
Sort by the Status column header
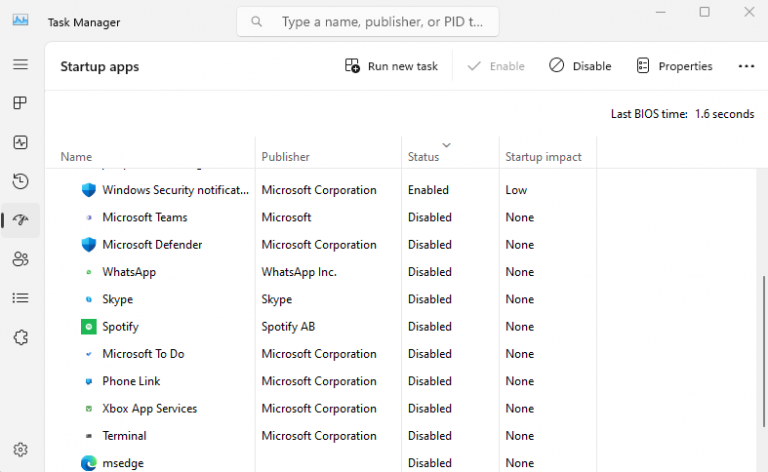pyautogui.click(x=423, y=157)
